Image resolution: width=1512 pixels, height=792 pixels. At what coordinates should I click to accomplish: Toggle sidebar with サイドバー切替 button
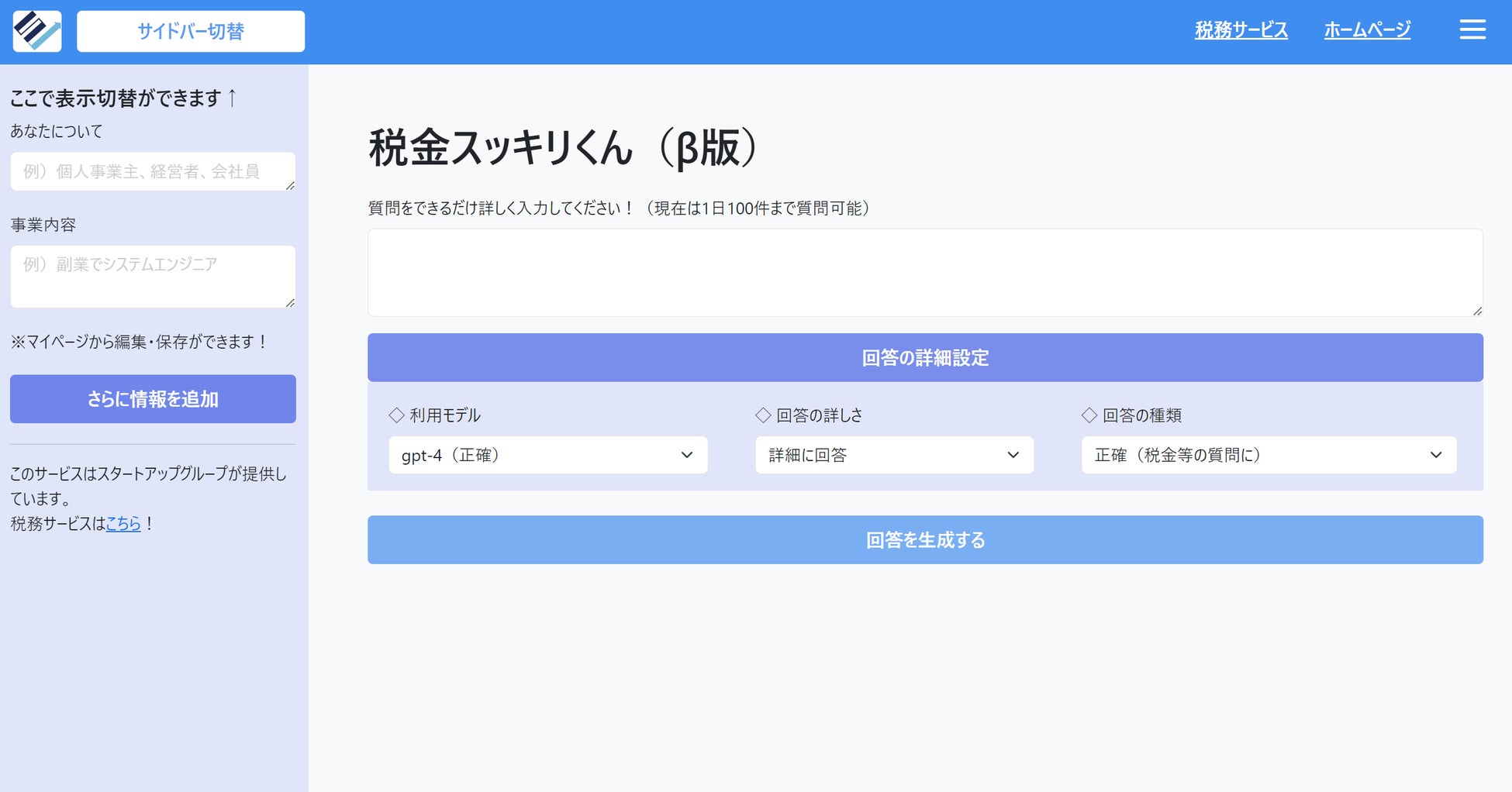click(x=191, y=31)
